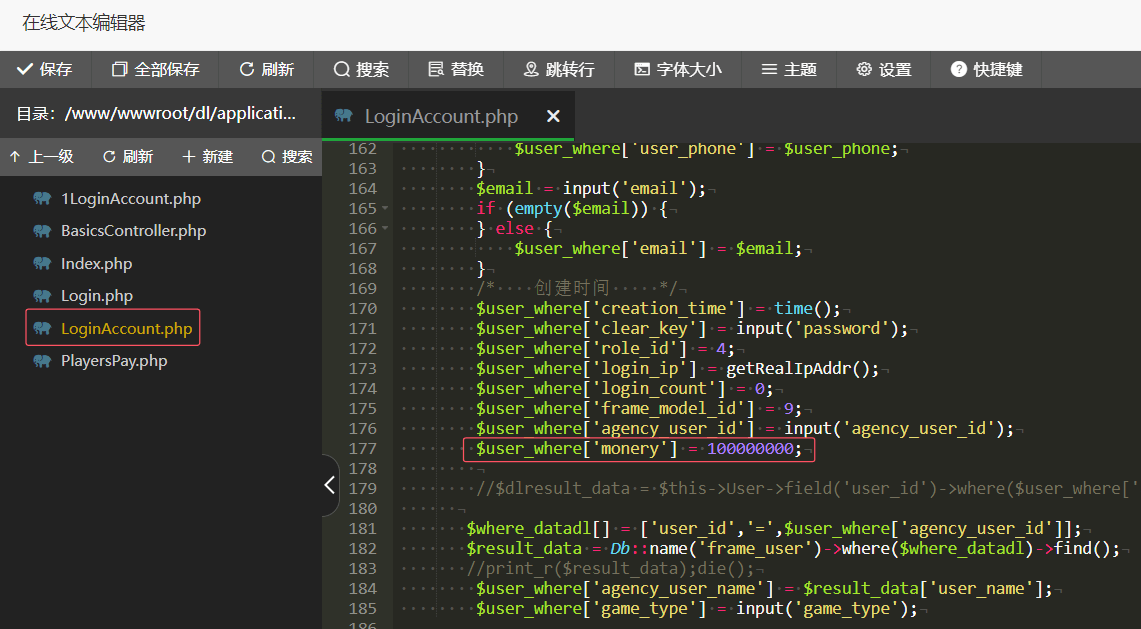Open the Replace (替换) tool
The height and width of the screenshot is (629, 1141).
click(x=456, y=69)
